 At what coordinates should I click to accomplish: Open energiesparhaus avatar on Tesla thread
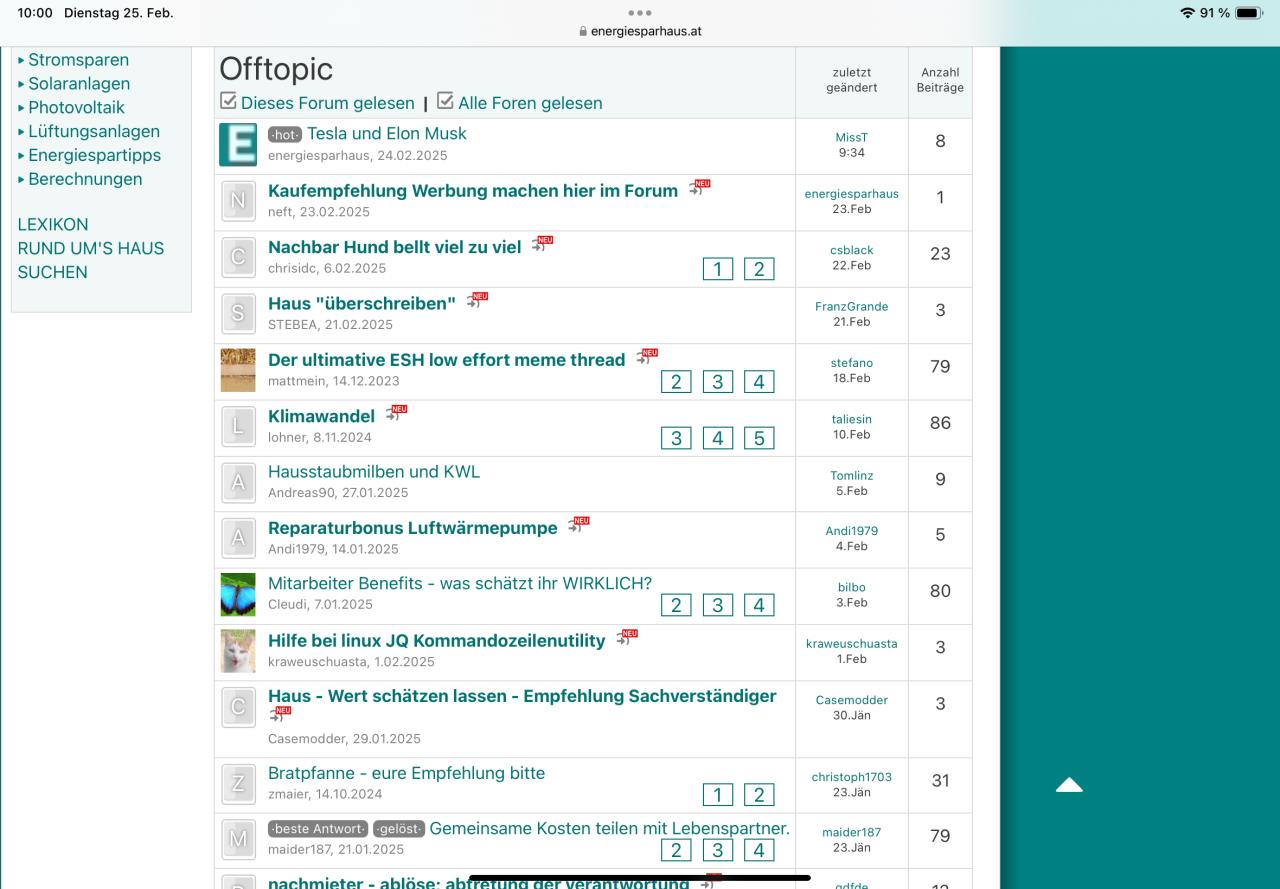[238, 145]
